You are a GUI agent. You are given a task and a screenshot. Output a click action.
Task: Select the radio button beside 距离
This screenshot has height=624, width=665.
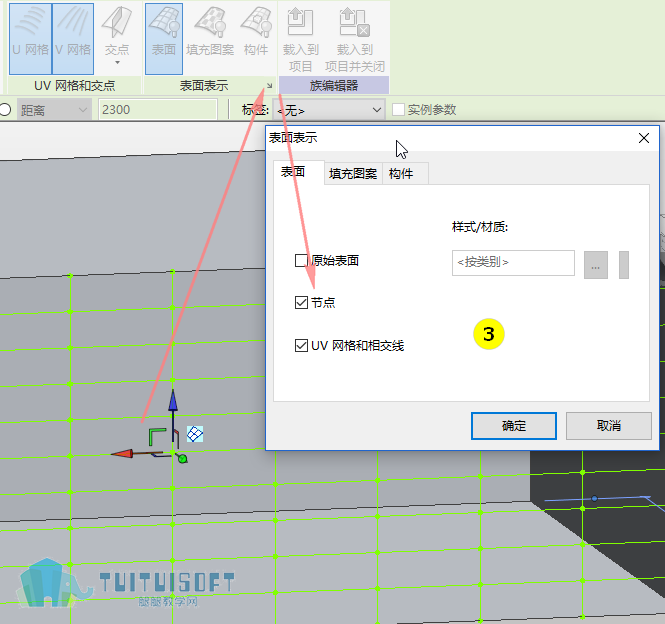click(x=5, y=109)
